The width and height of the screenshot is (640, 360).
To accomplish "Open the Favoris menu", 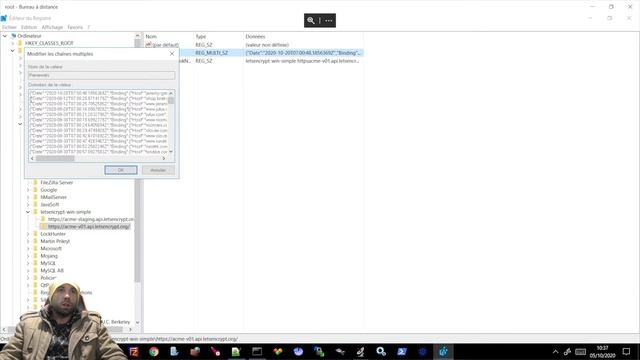I will point(75,27).
